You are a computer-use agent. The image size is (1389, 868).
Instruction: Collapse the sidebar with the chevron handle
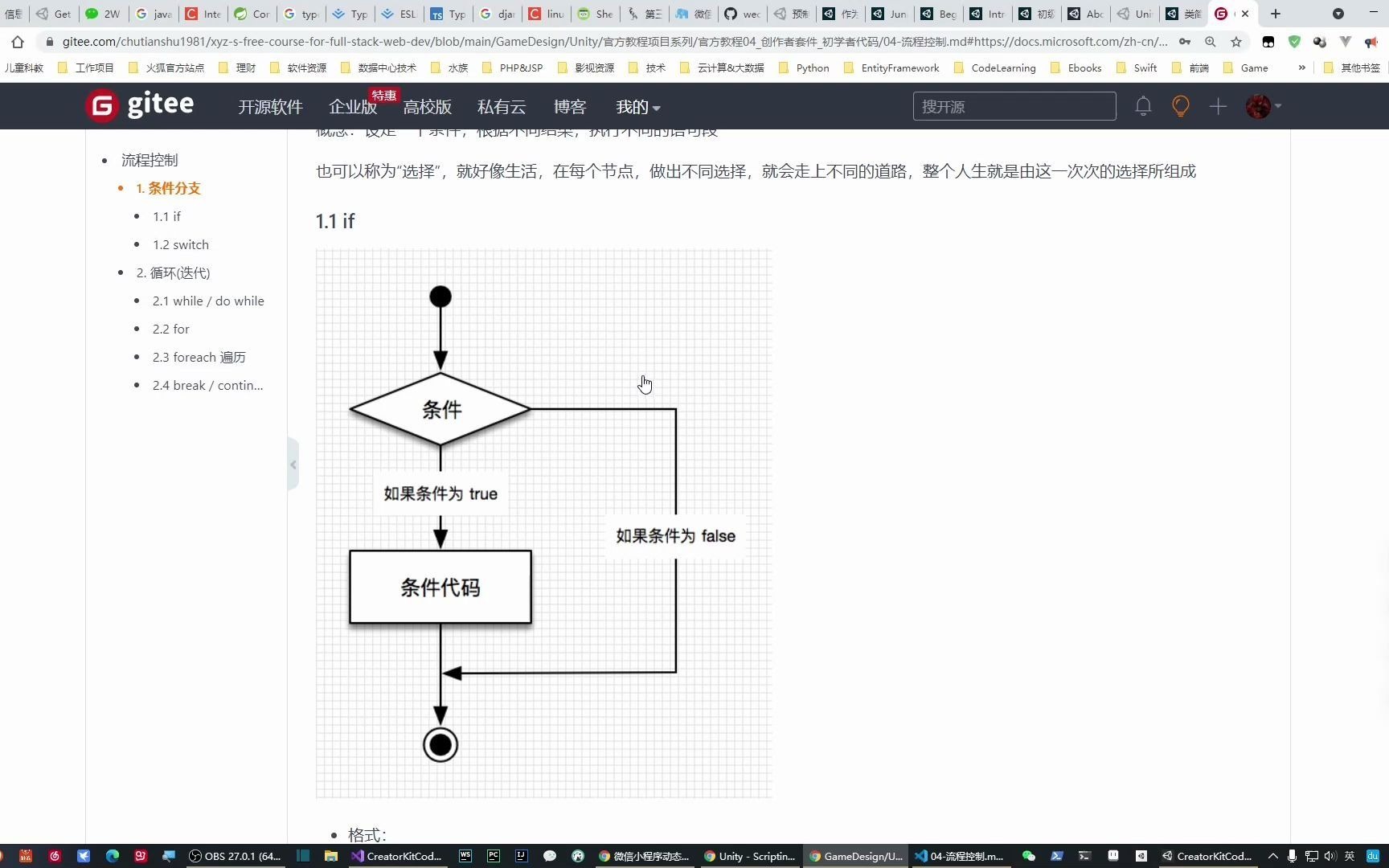tap(293, 465)
